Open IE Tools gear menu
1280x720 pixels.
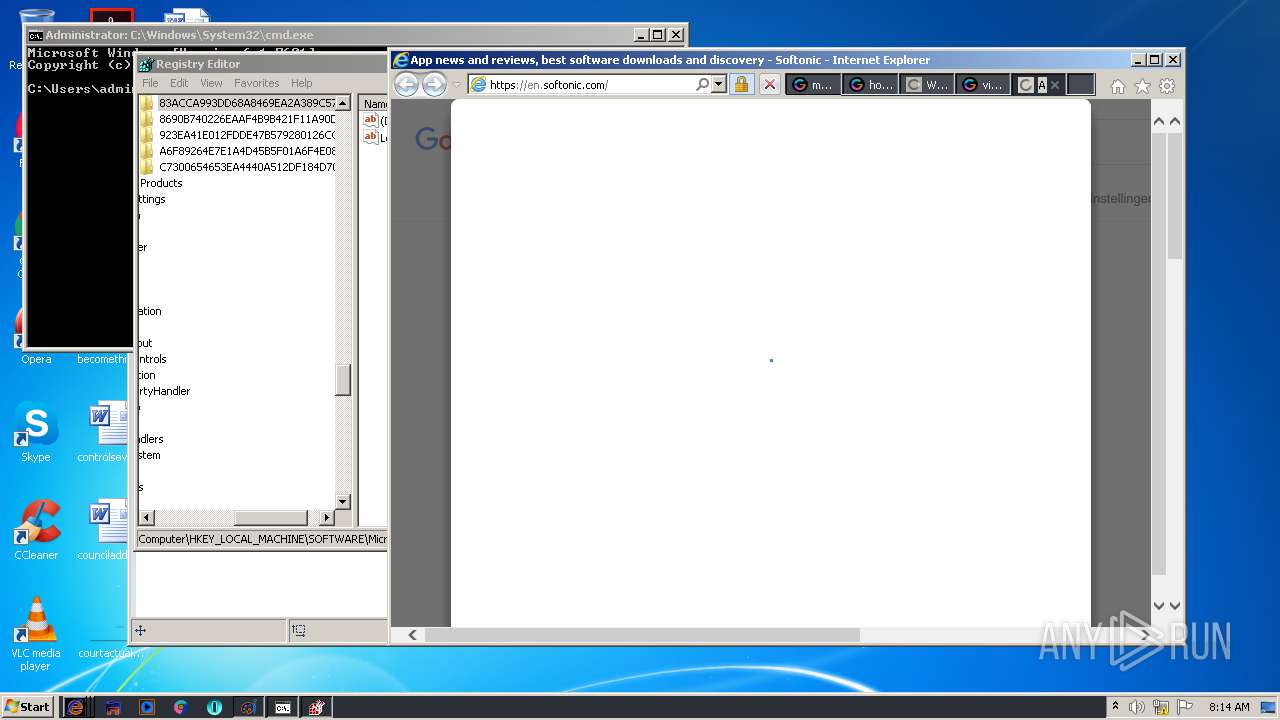click(1166, 86)
